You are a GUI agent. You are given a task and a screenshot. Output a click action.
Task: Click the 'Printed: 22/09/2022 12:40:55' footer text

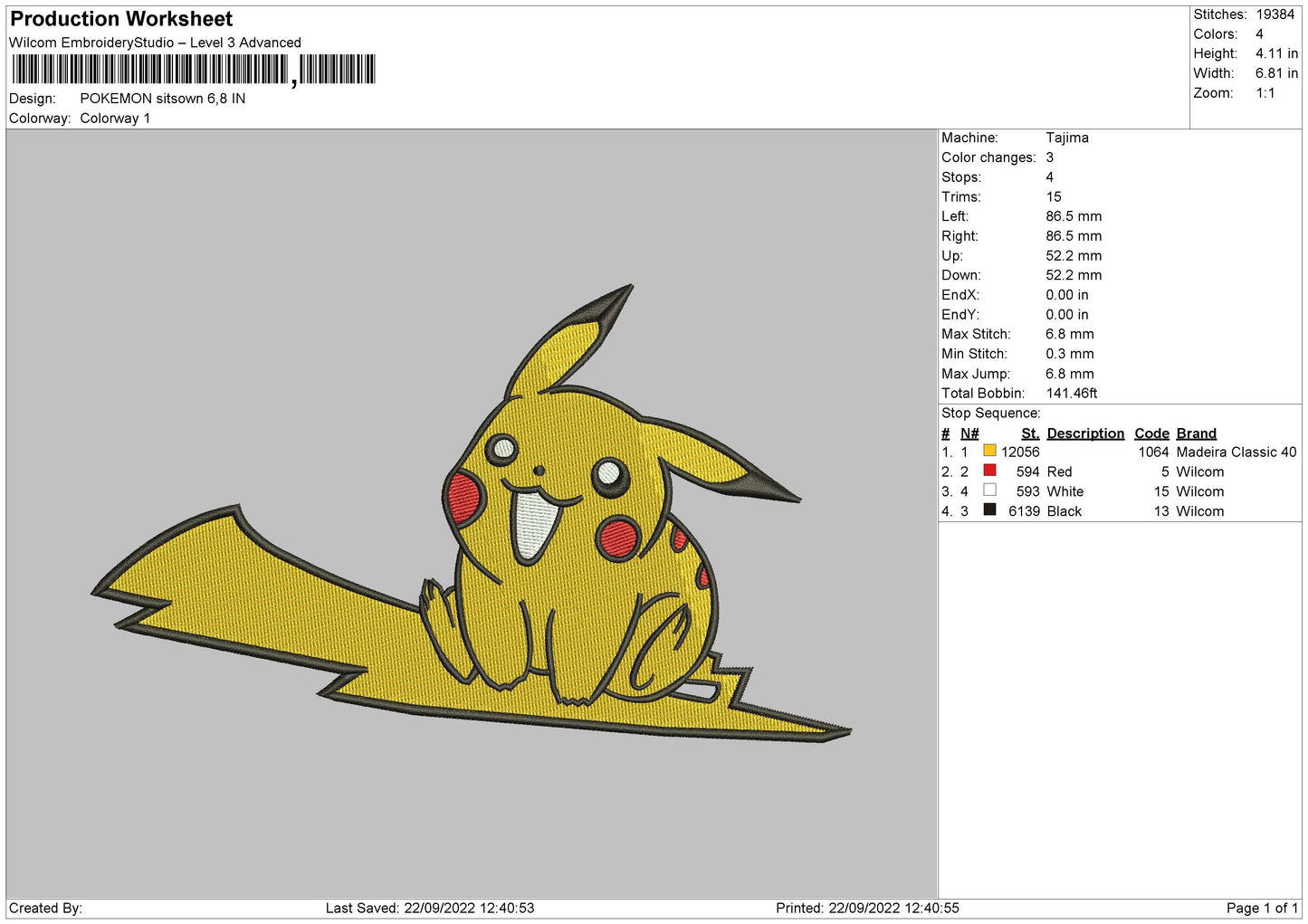[867, 908]
